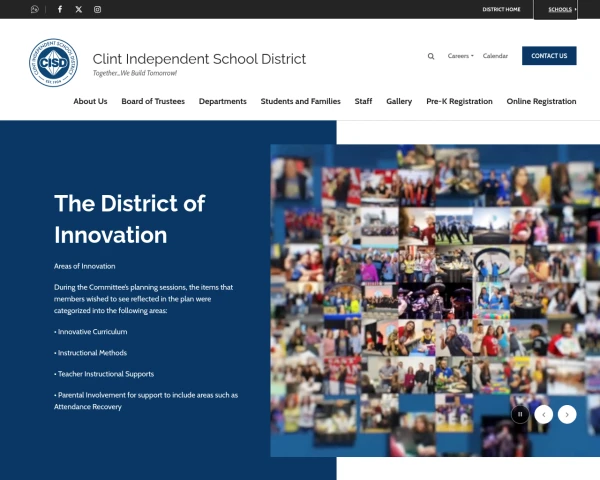Pause the slideshow
The image size is (600, 480).
pyautogui.click(x=520, y=414)
